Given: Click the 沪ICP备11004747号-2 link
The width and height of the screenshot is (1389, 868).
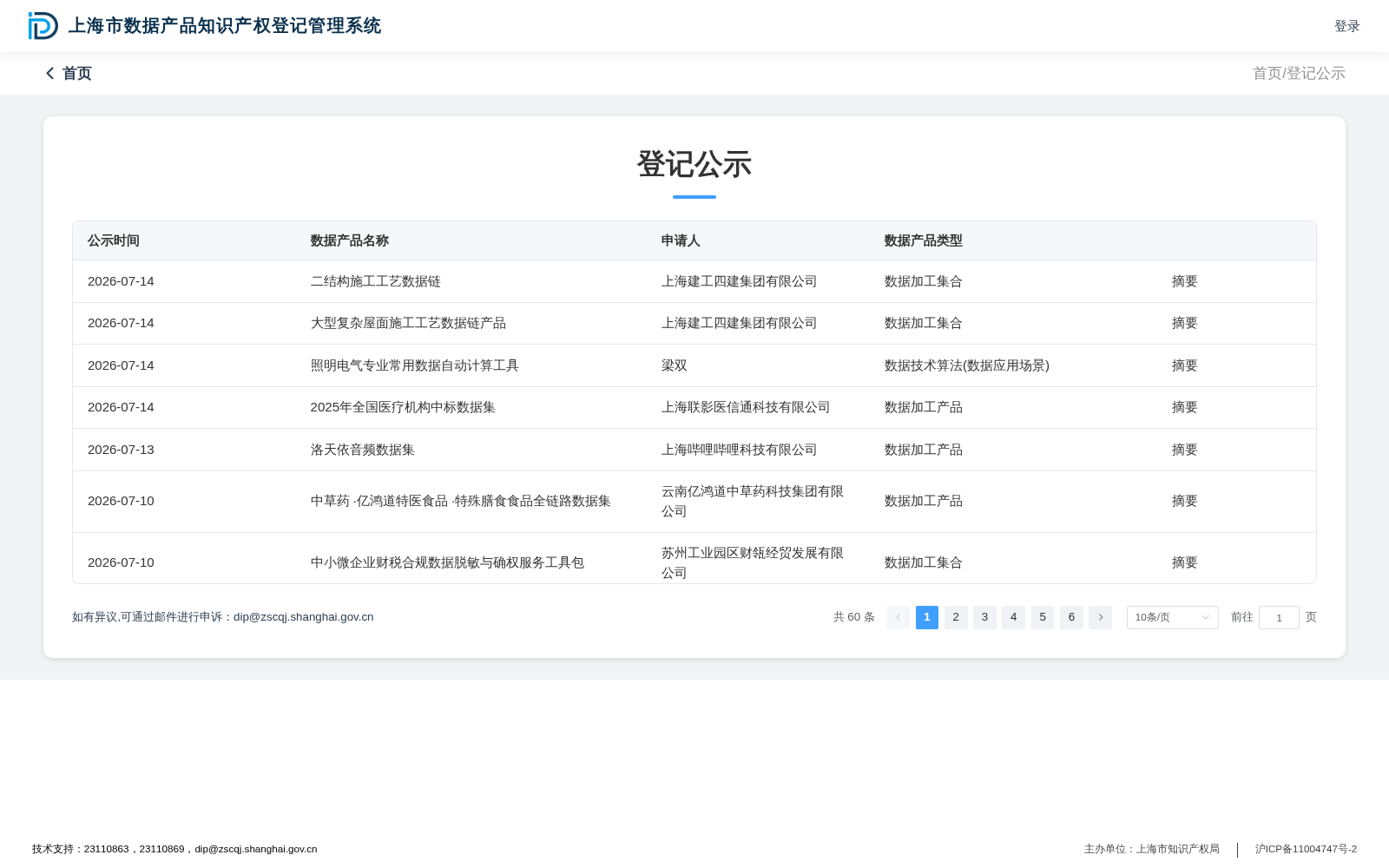Looking at the screenshot, I should click(x=1306, y=849).
